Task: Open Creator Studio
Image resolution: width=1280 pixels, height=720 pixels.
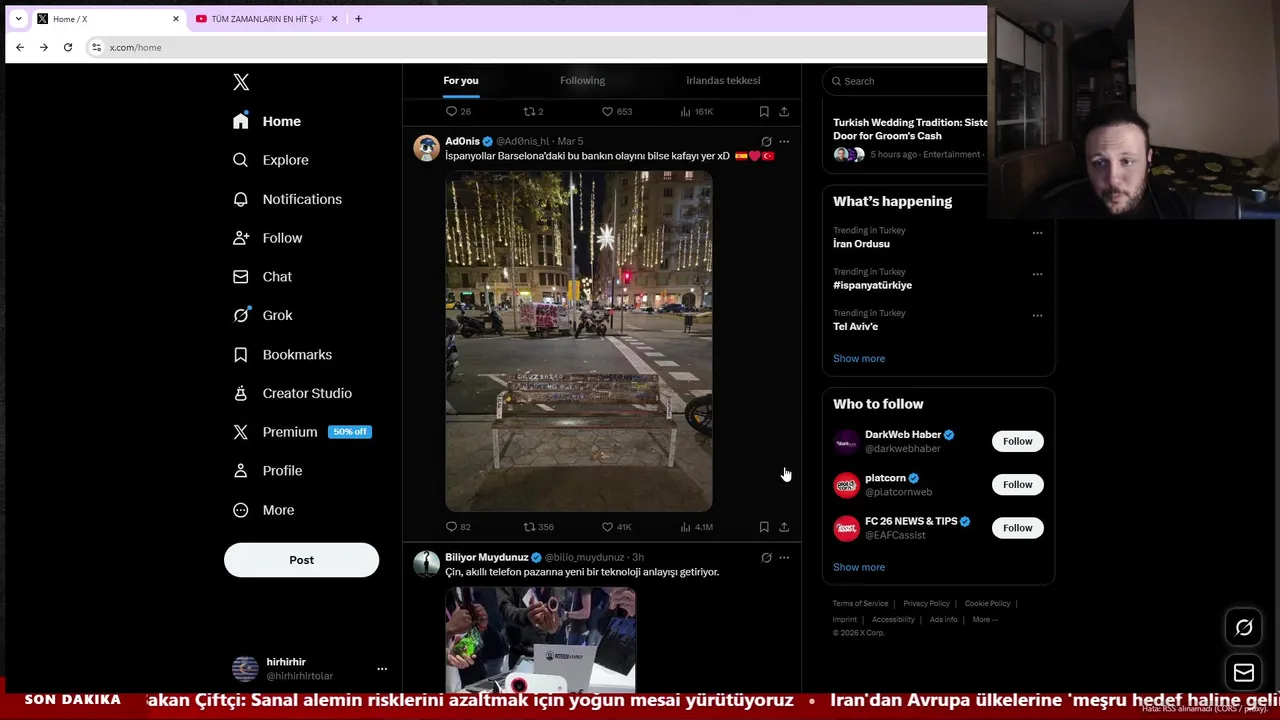Action: [x=293, y=393]
